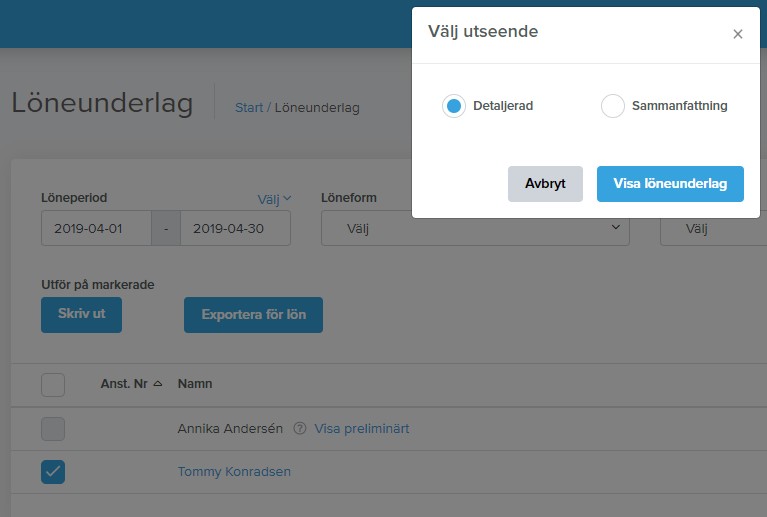Close the Välj utseende dialog
767x517 pixels.
click(x=737, y=34)
